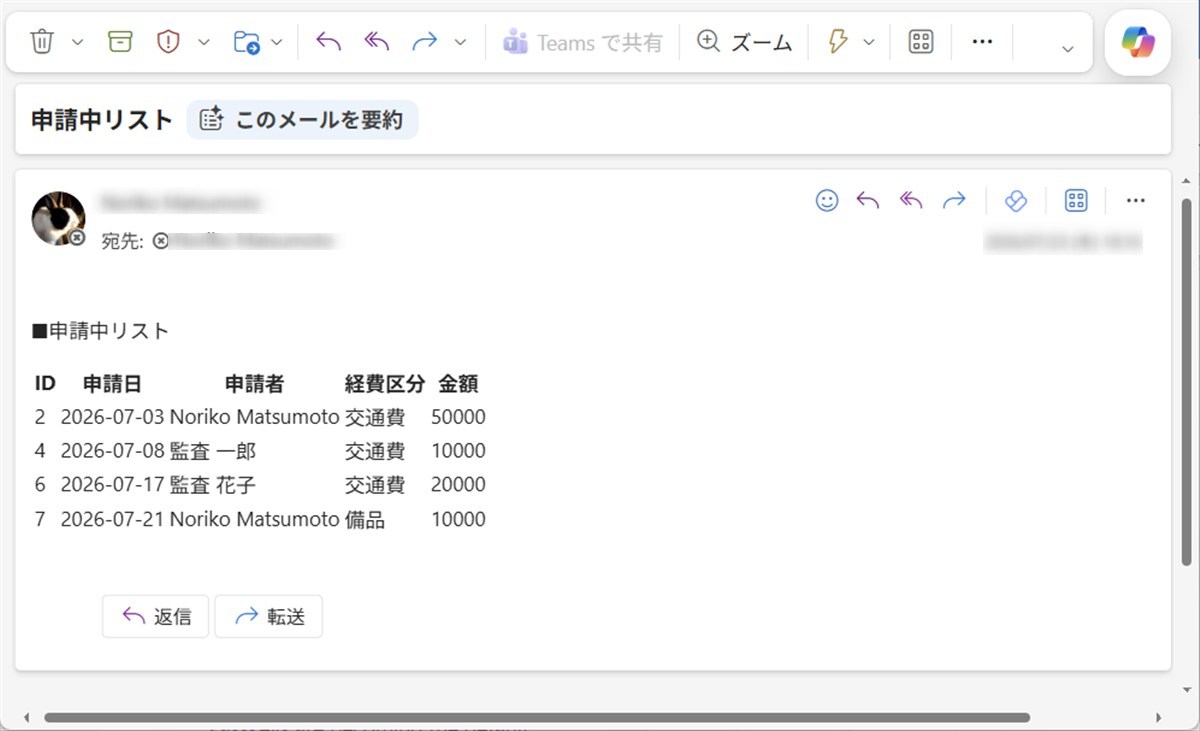Click the ■申請中リスト body heading
Image resolution: width=1200 pixels, height=731 pixels.
point(101,331)
